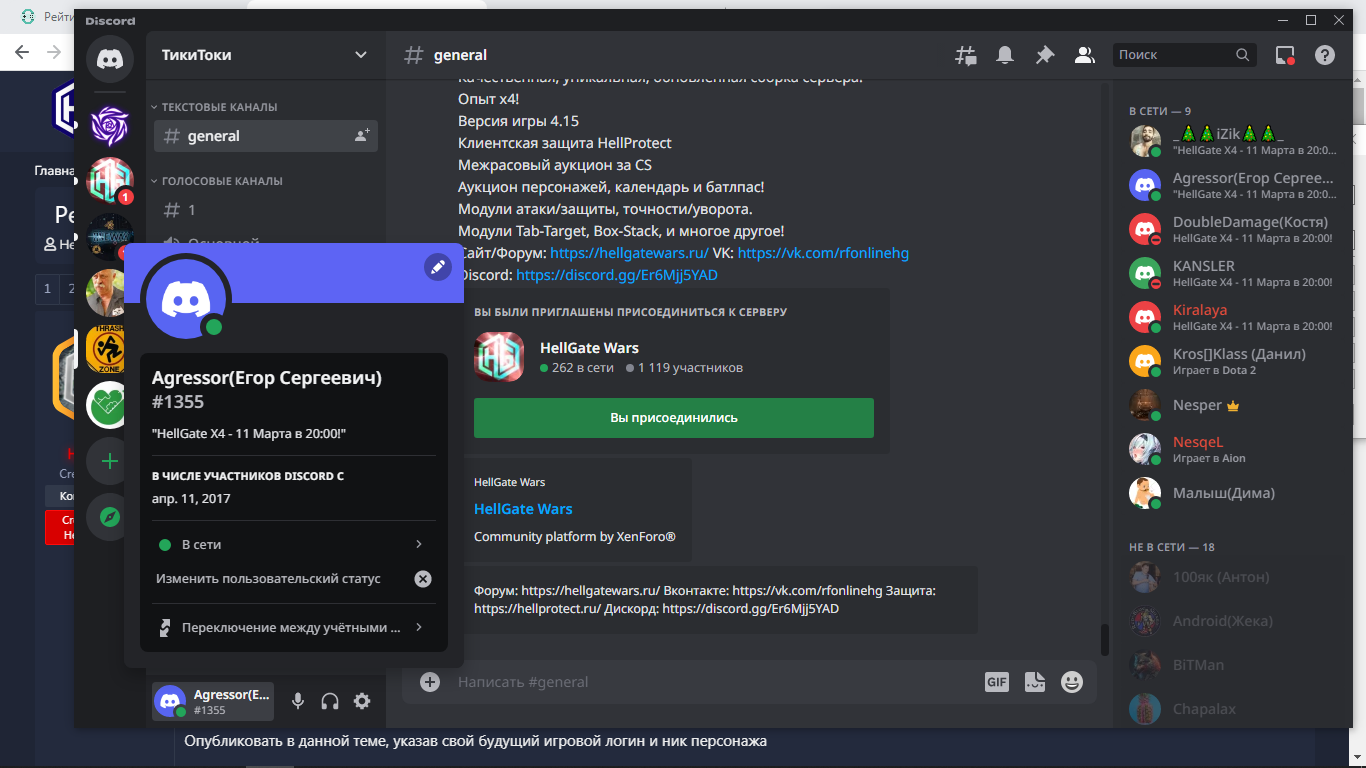The height and width of the screenshot is (768, 1366).
Task: Open notification settings bell icon
Action: pos(1005,55)
